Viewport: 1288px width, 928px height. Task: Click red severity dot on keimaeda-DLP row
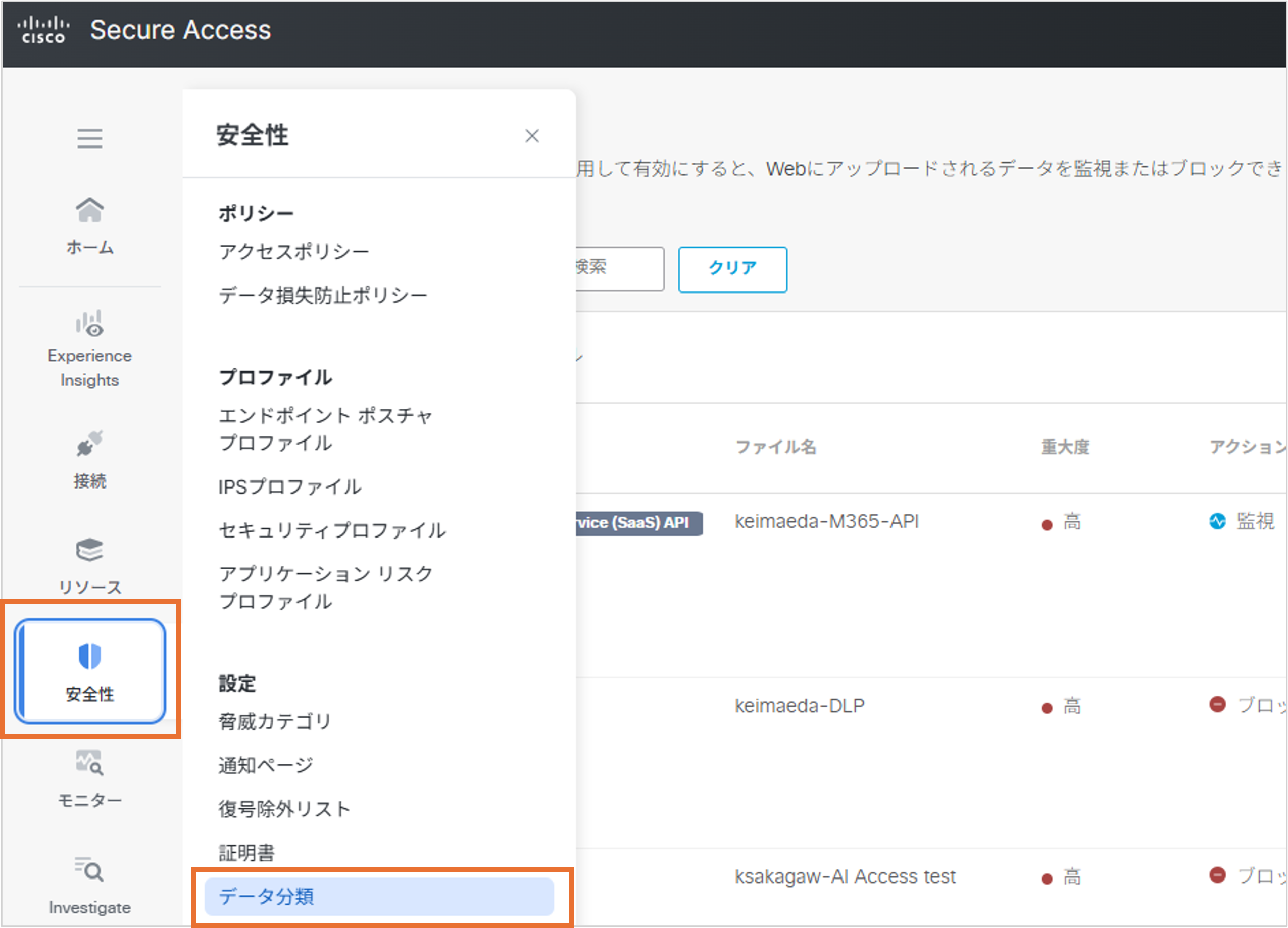coord(1047,708)
